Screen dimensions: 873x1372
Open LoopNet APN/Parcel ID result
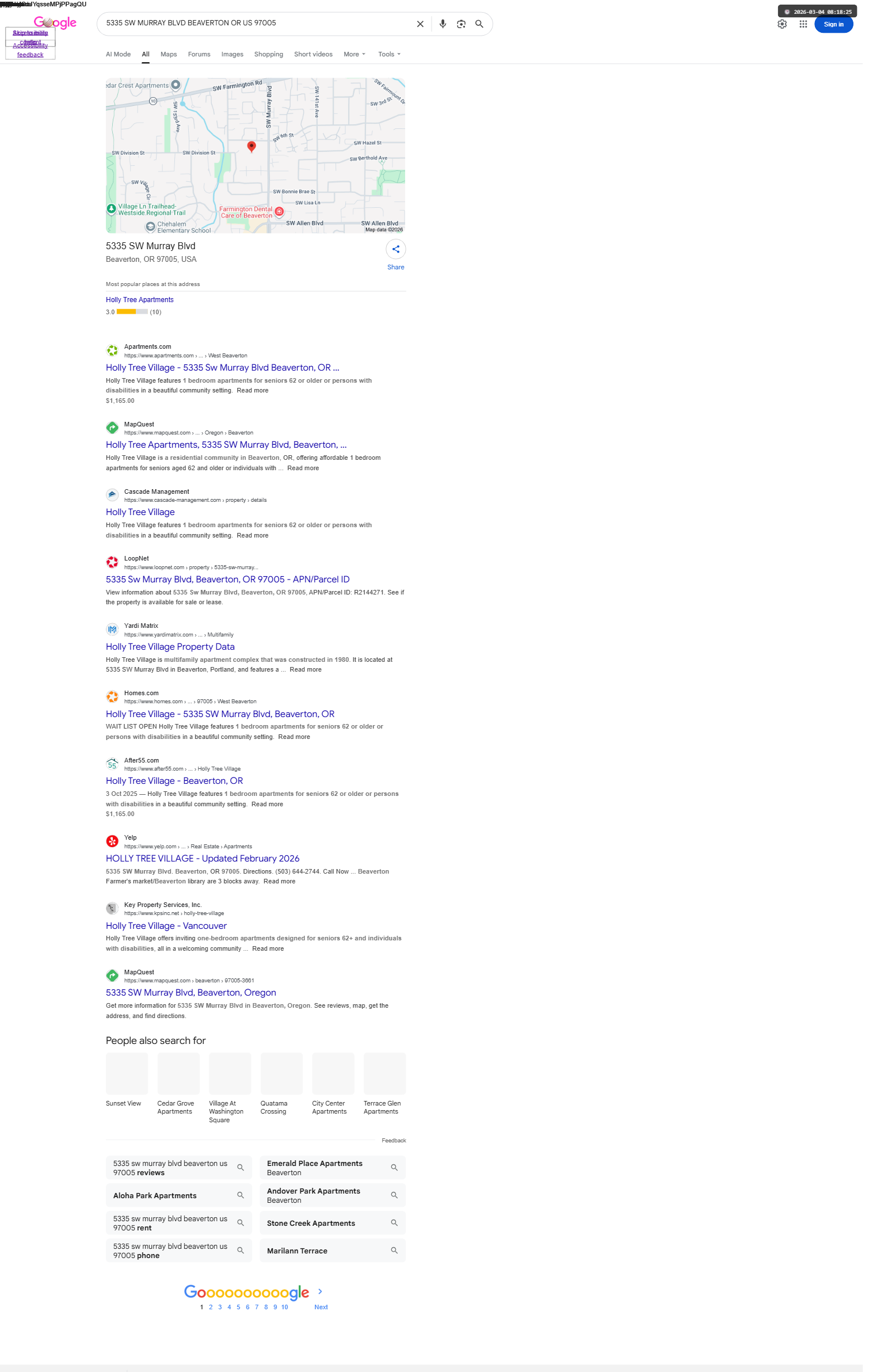click(228, 580)
